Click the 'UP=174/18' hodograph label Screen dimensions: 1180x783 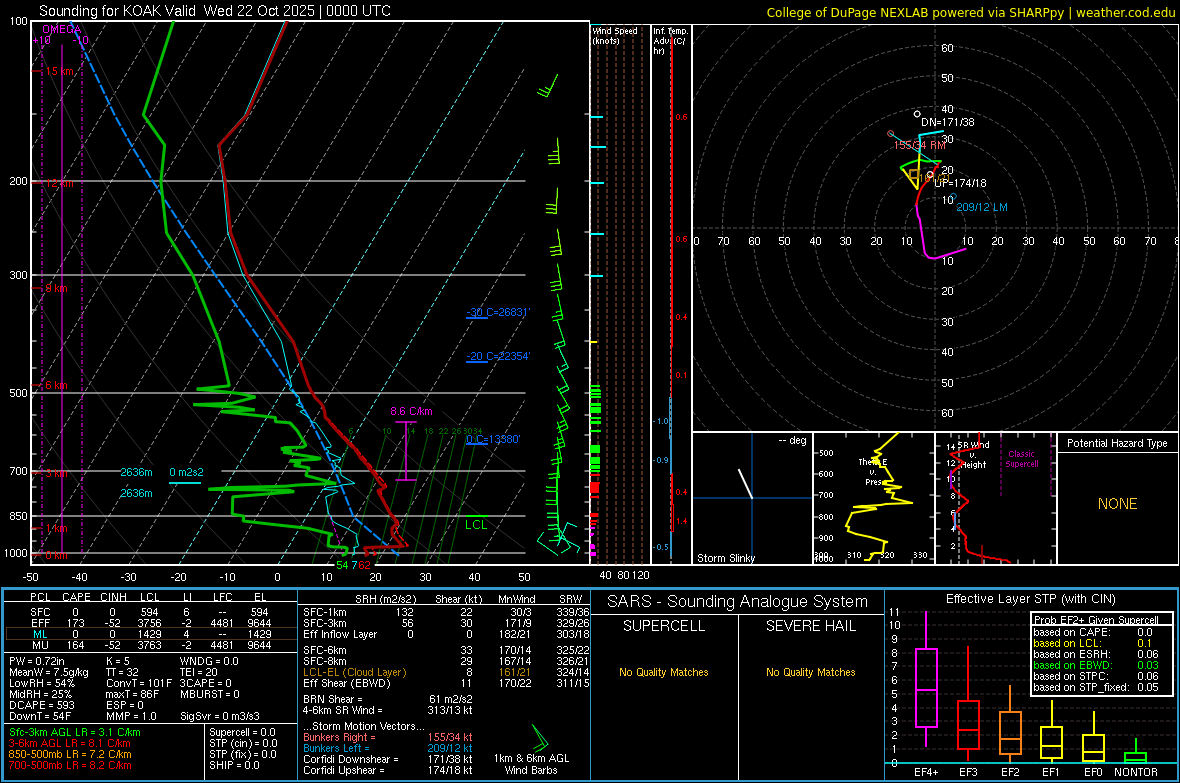coord(960,183)
